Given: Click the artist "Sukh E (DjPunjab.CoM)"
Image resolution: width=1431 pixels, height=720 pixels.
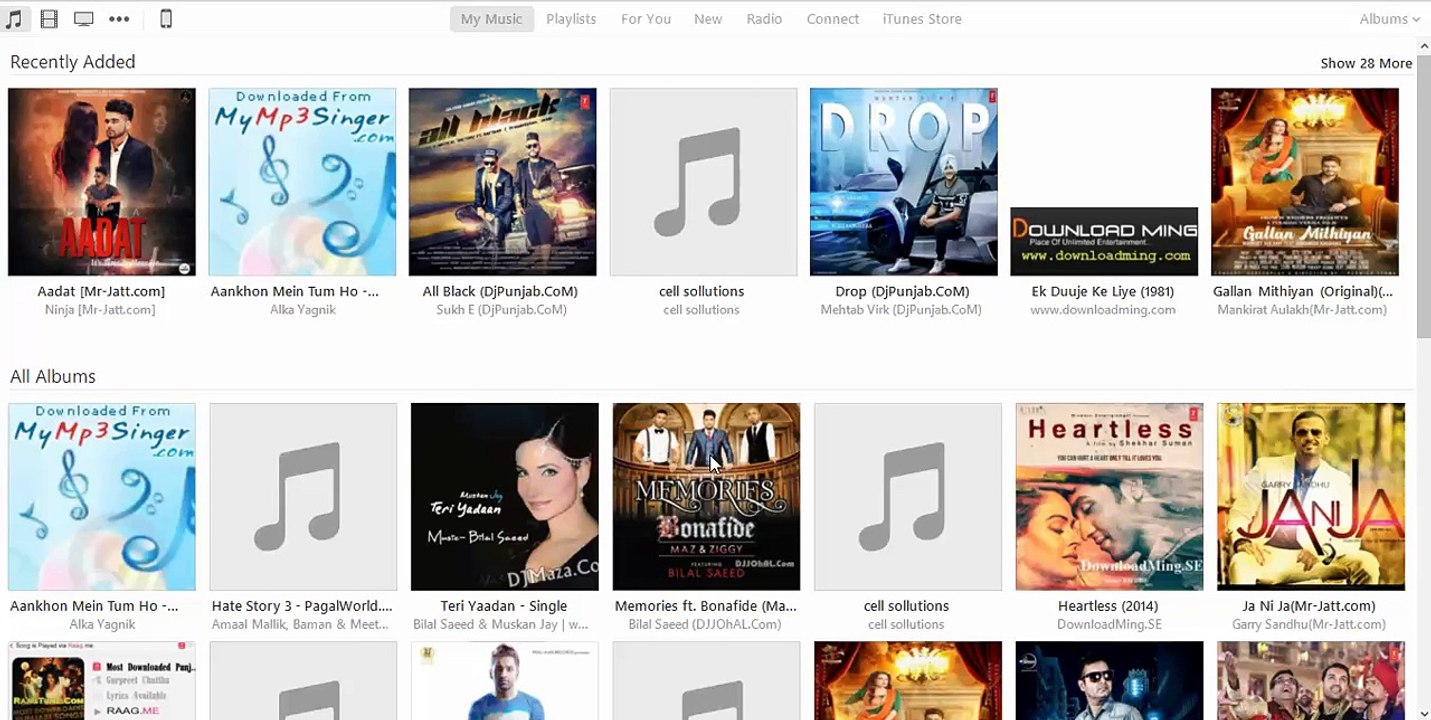Looking at the screenshot, I should click(502, 310).
